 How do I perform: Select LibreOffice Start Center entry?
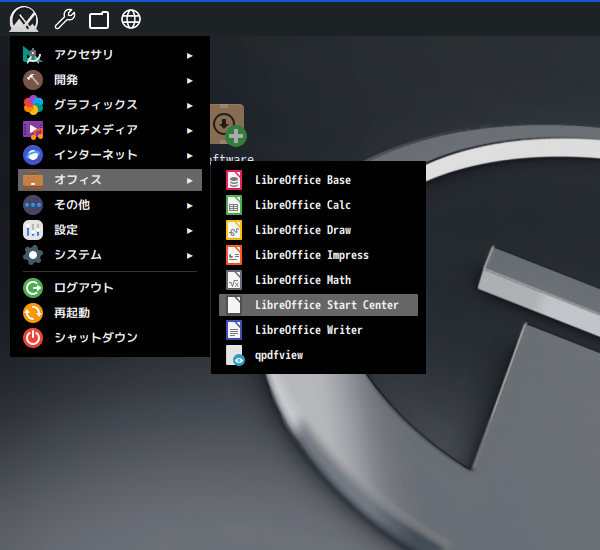(x=326, y=305)
